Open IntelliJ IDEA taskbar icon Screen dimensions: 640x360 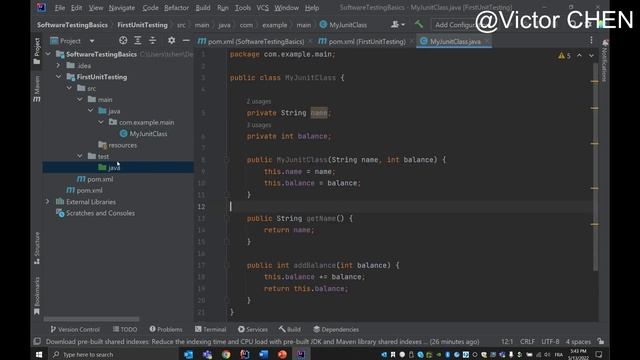point(301,354)
